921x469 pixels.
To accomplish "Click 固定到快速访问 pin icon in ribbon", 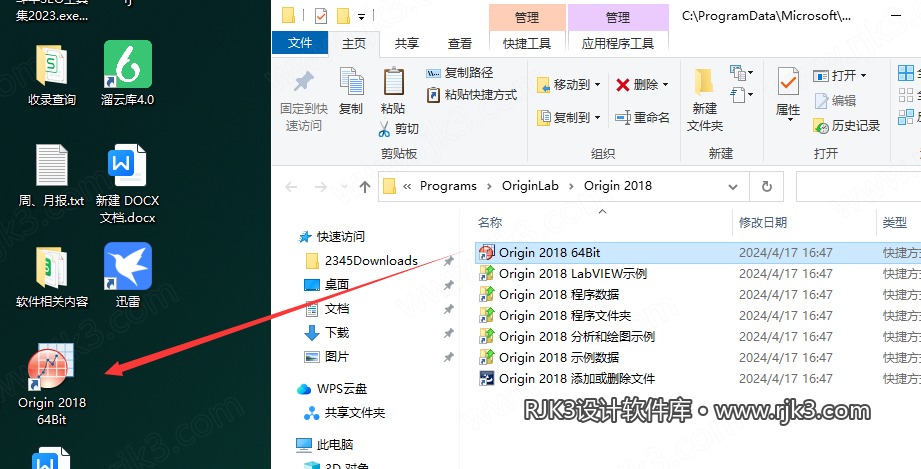I will pos(304,83).
